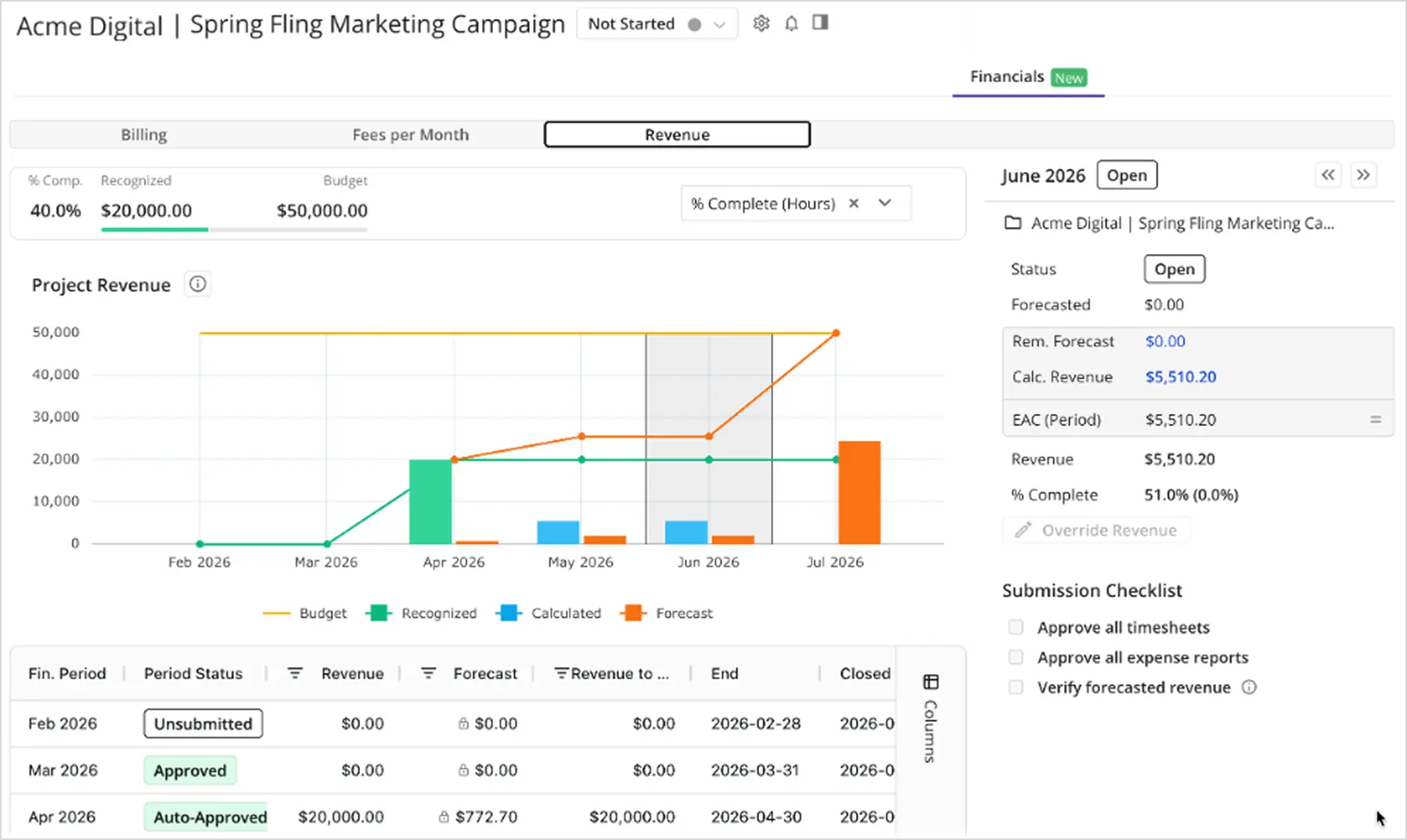Click the orange Forecast bar for Jul 2026
The height and width of the screenshot is (840, 1407).
point(859,493)
